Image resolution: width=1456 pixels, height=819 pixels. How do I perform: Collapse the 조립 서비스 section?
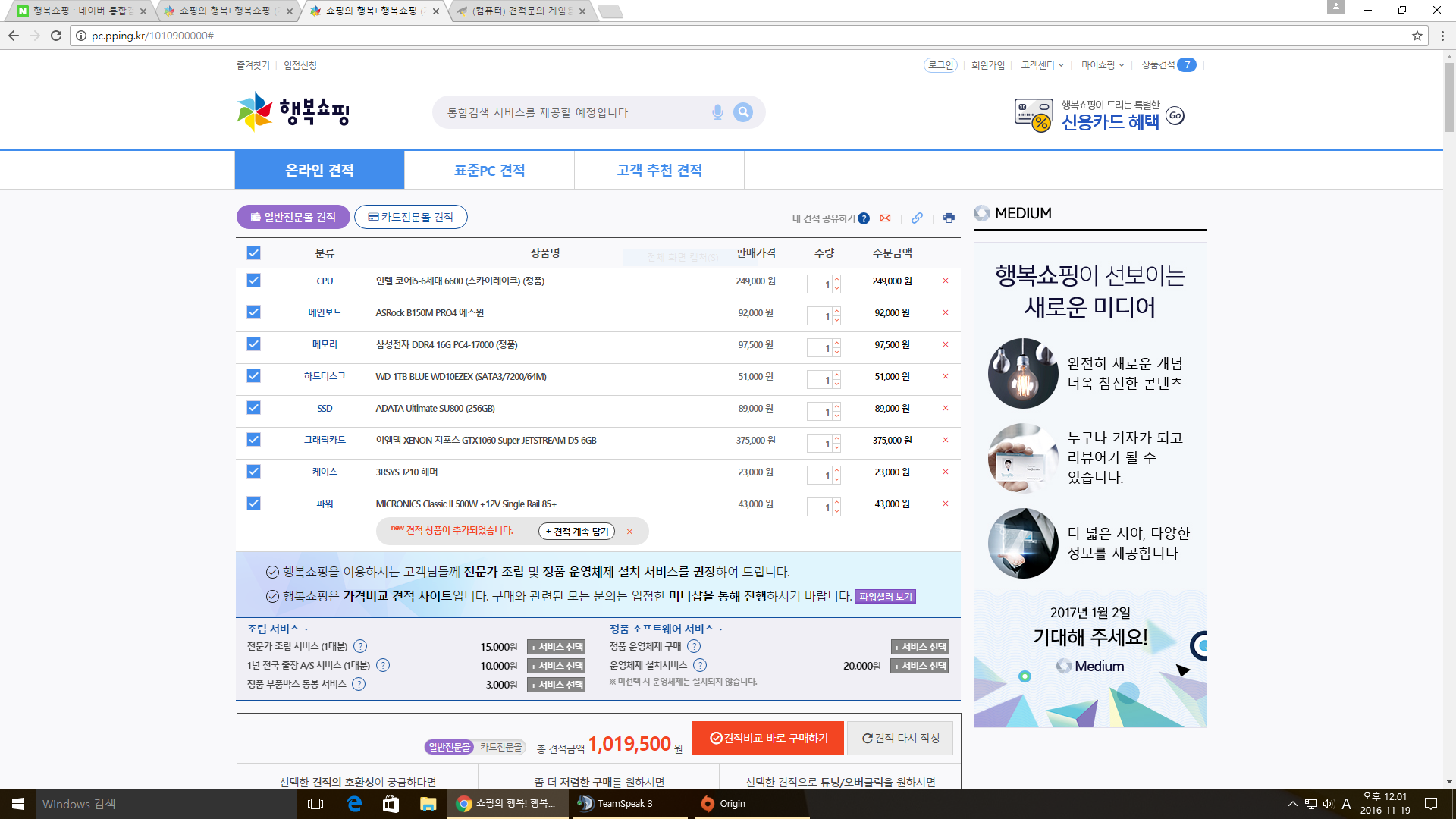(278, 629)
